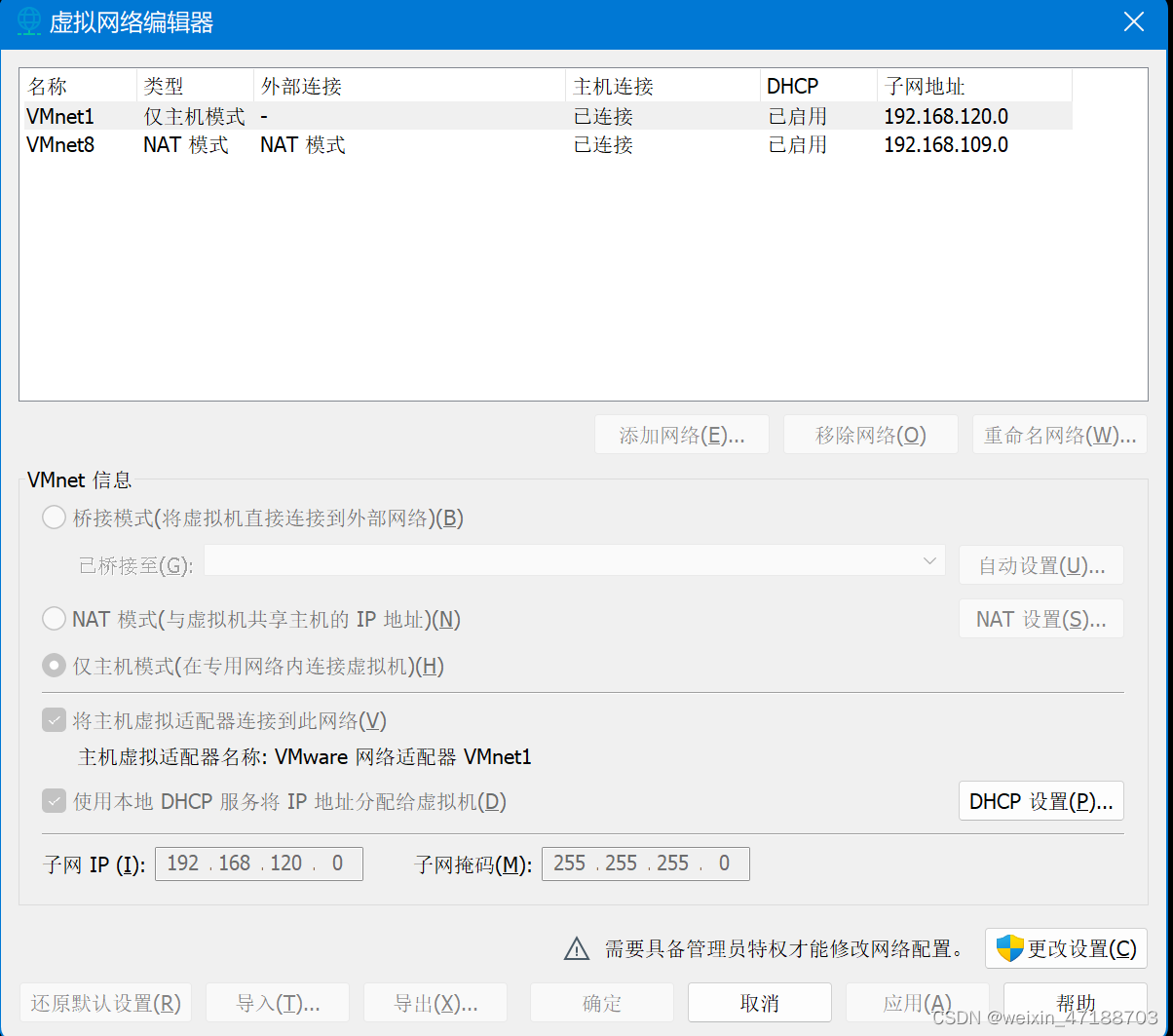Click the 重命名网络(W)... button

[x=1060, y=435]
